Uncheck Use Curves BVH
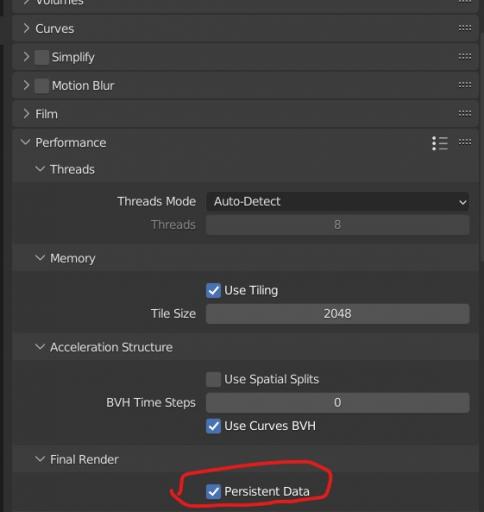The width and height of the screenshot is (484, 512). click(213, 426)
